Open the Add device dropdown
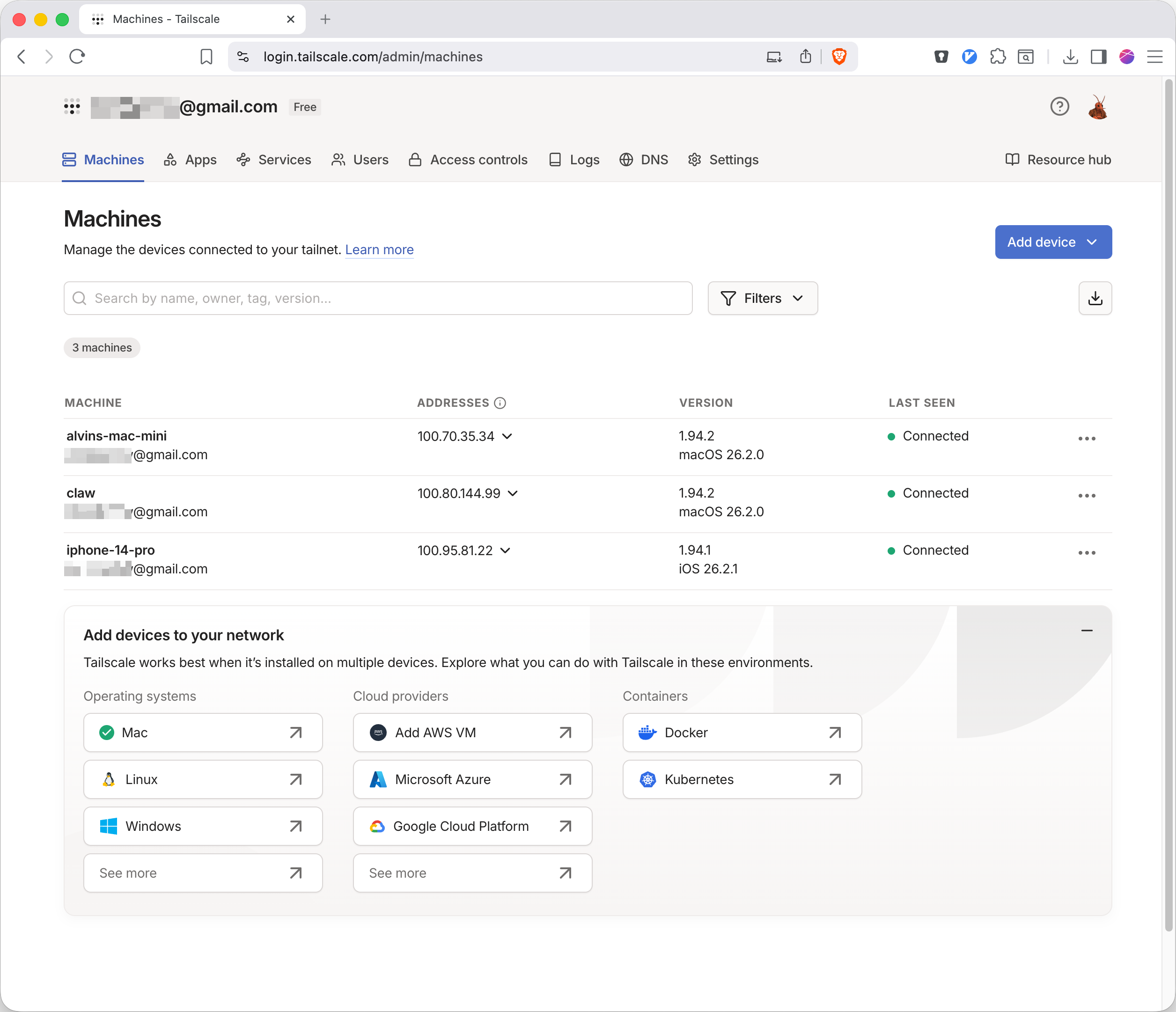The width and height of the screenshot is (1176, 1012). click(1053, 242)
